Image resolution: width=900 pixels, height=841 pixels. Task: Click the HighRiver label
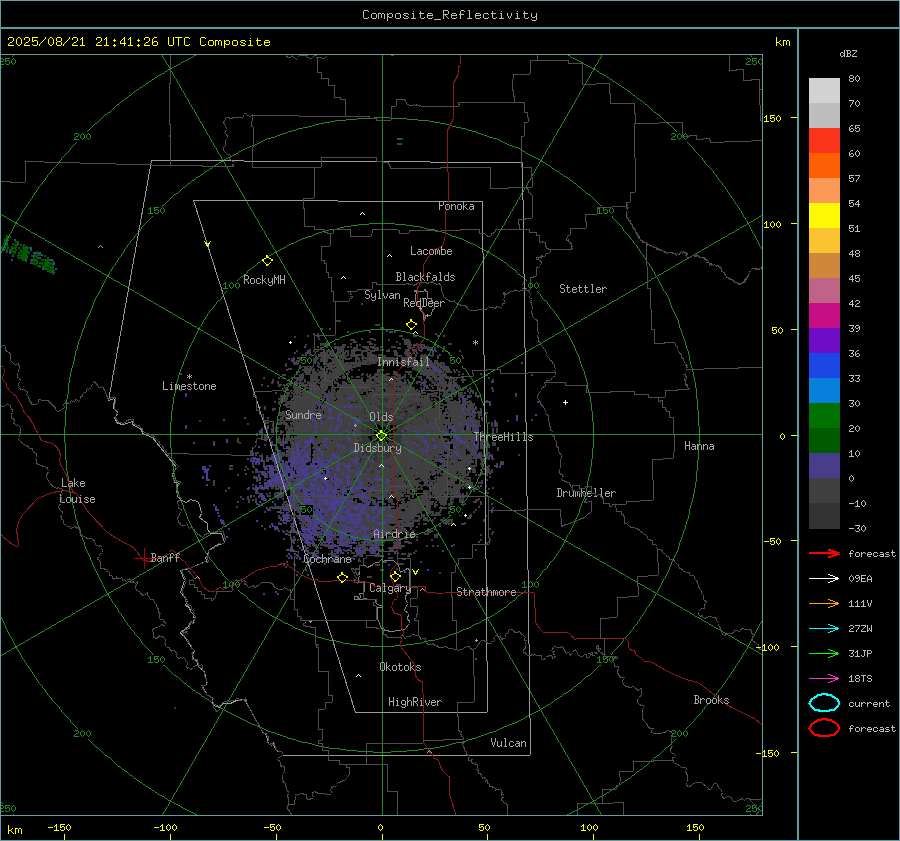415,702
